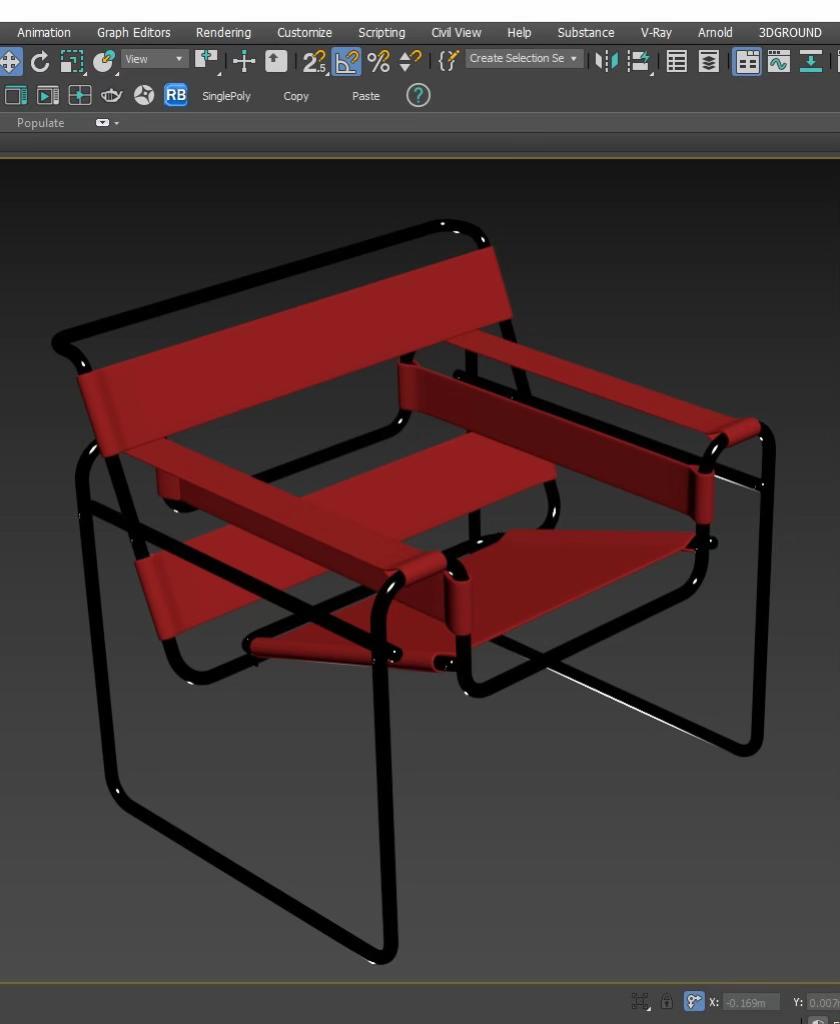This screenshot has height=1024, width=840.
Task: Click the X coordinate input field
Action: (x=751, y=1002)
